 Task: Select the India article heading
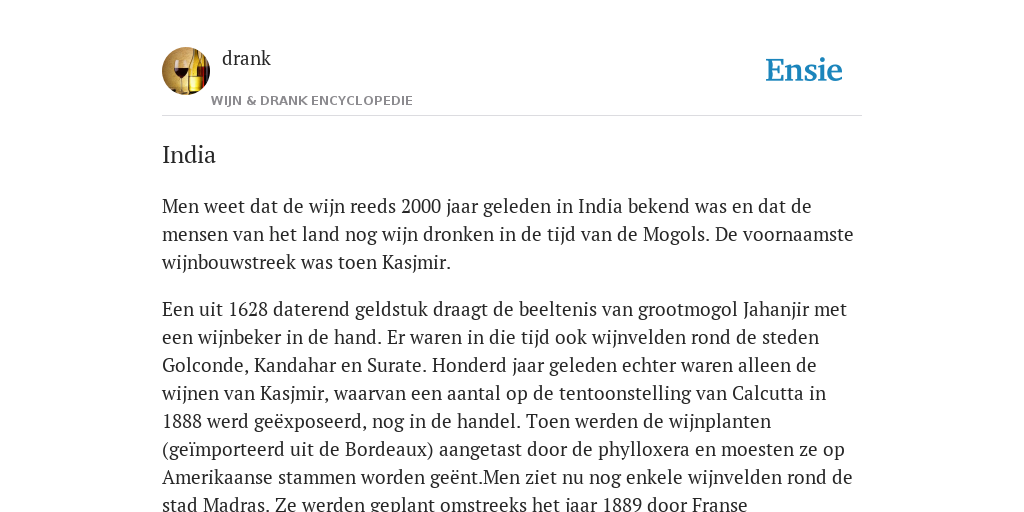(189, 155)
